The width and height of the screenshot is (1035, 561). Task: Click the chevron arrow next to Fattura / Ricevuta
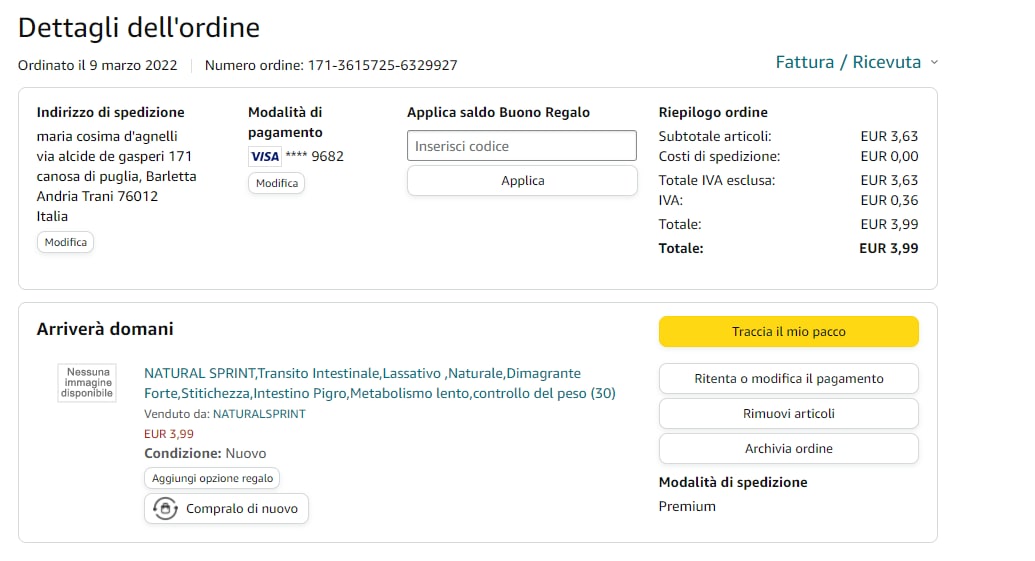934,62
